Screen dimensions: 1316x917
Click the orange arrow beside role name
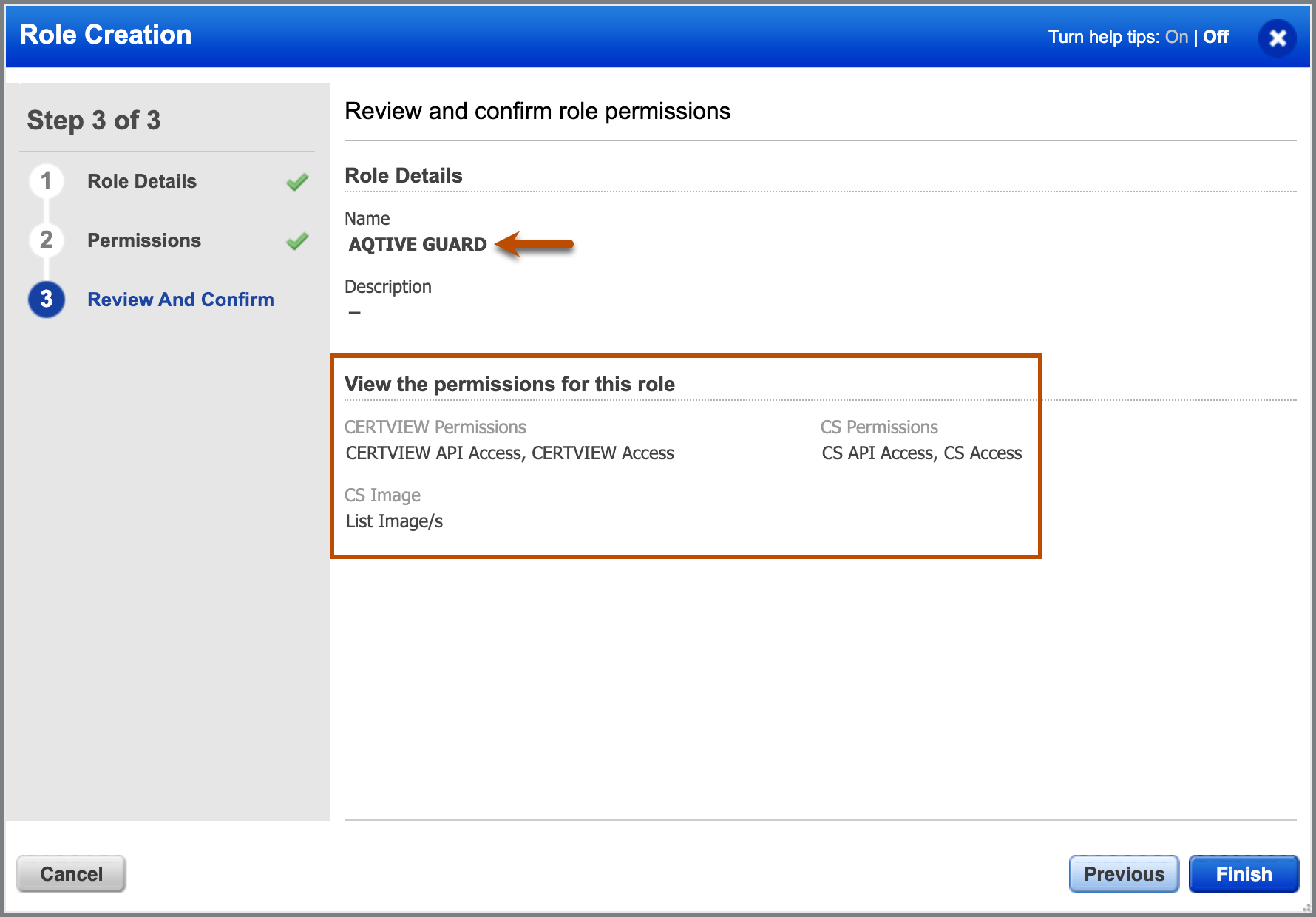[534, 244]
